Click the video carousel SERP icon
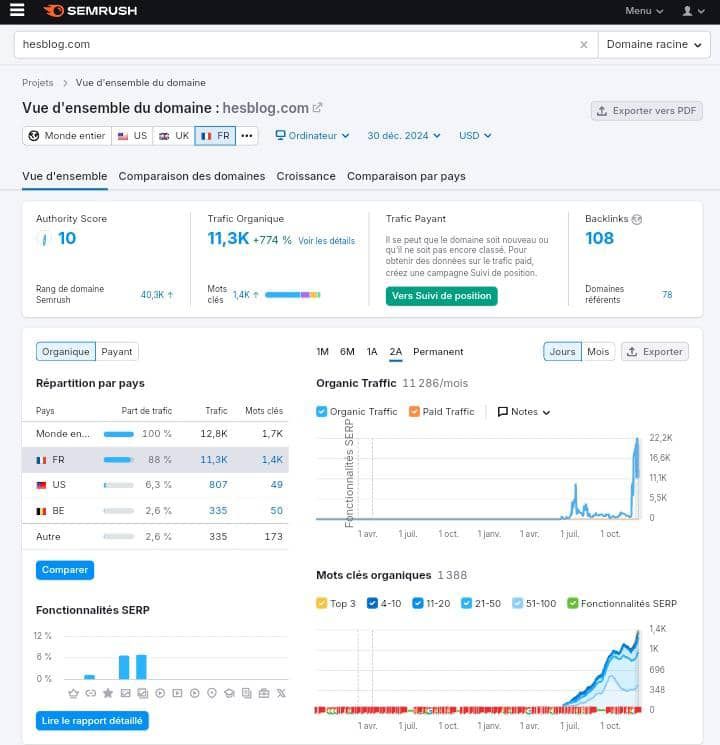Viewport: 720px width, 745px height. pos(195,693)
